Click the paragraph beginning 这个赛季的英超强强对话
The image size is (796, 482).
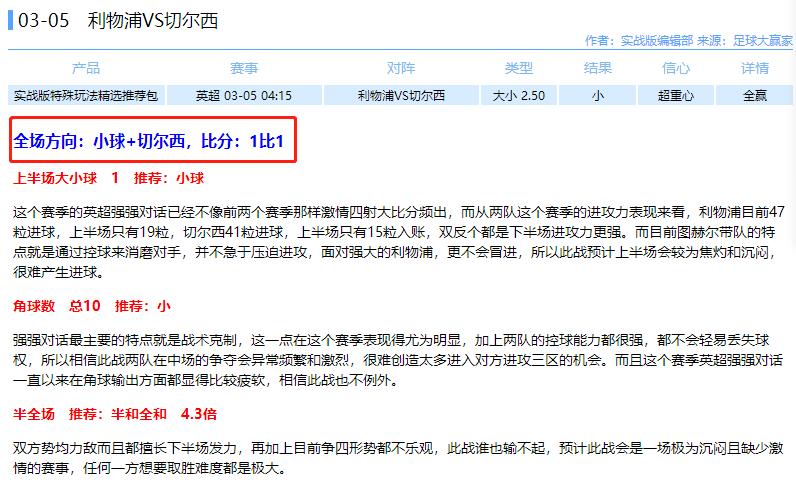[x=399, y=242]
